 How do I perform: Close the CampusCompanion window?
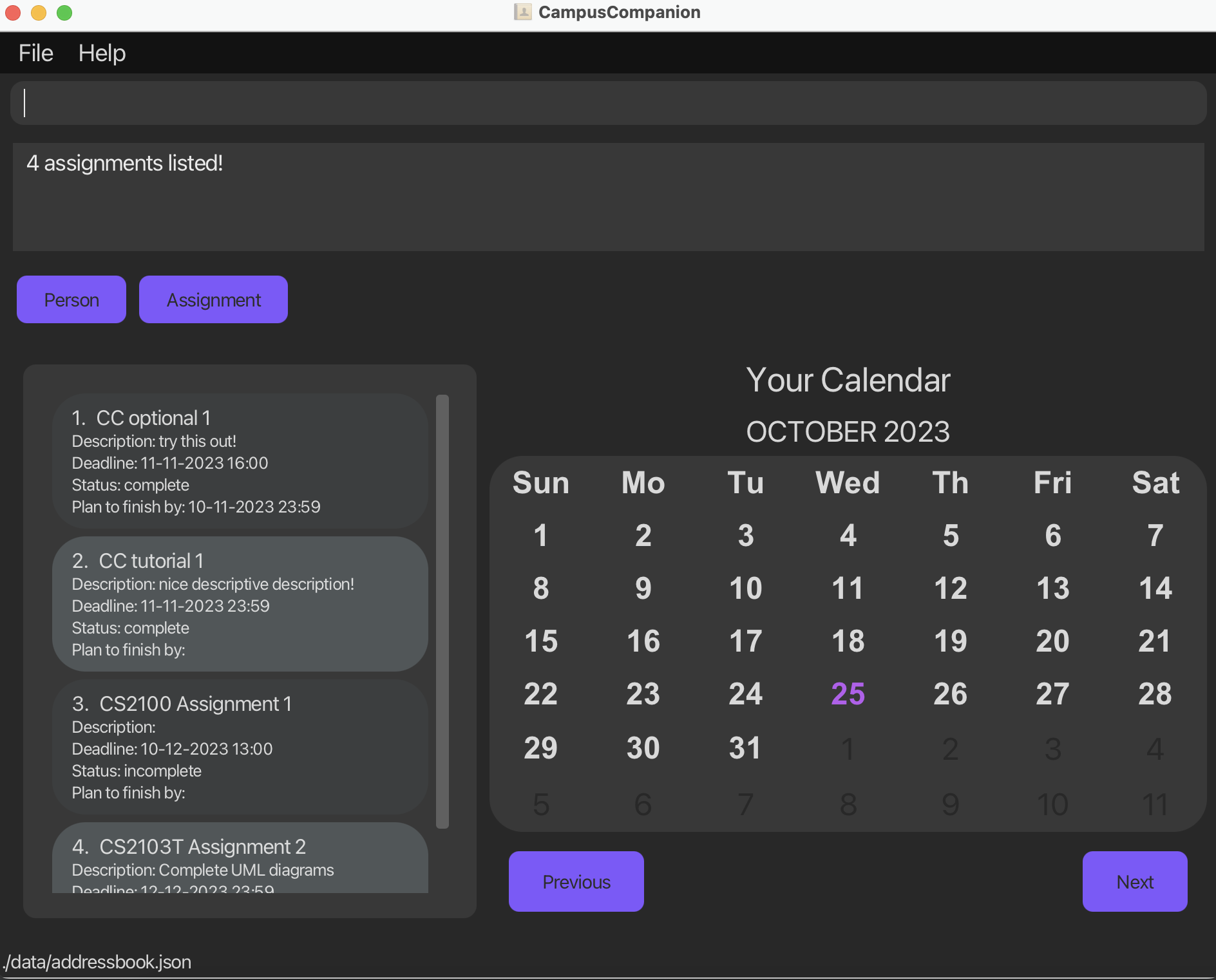(x=13, y=12)
